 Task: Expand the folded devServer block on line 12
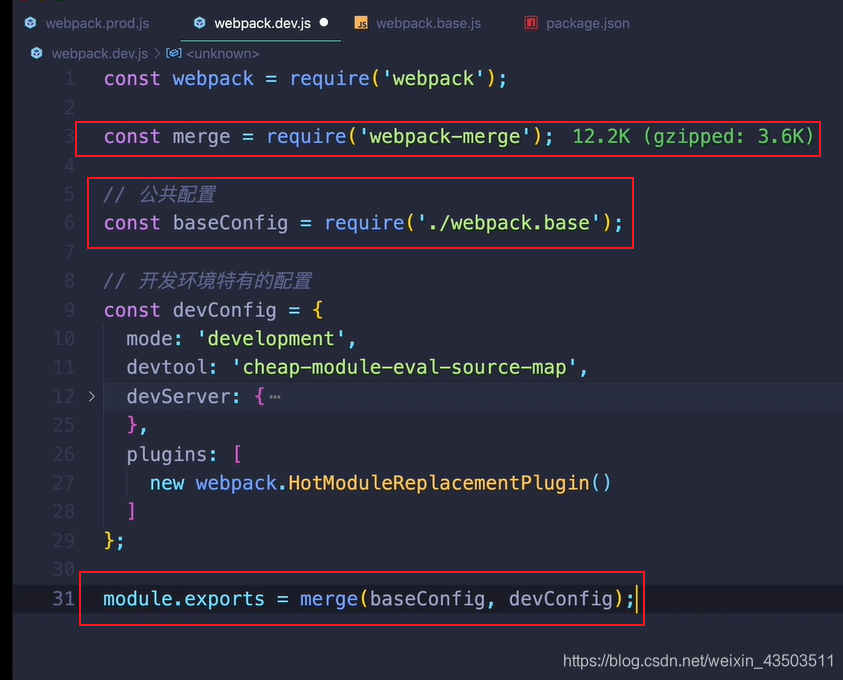[92, 397]
